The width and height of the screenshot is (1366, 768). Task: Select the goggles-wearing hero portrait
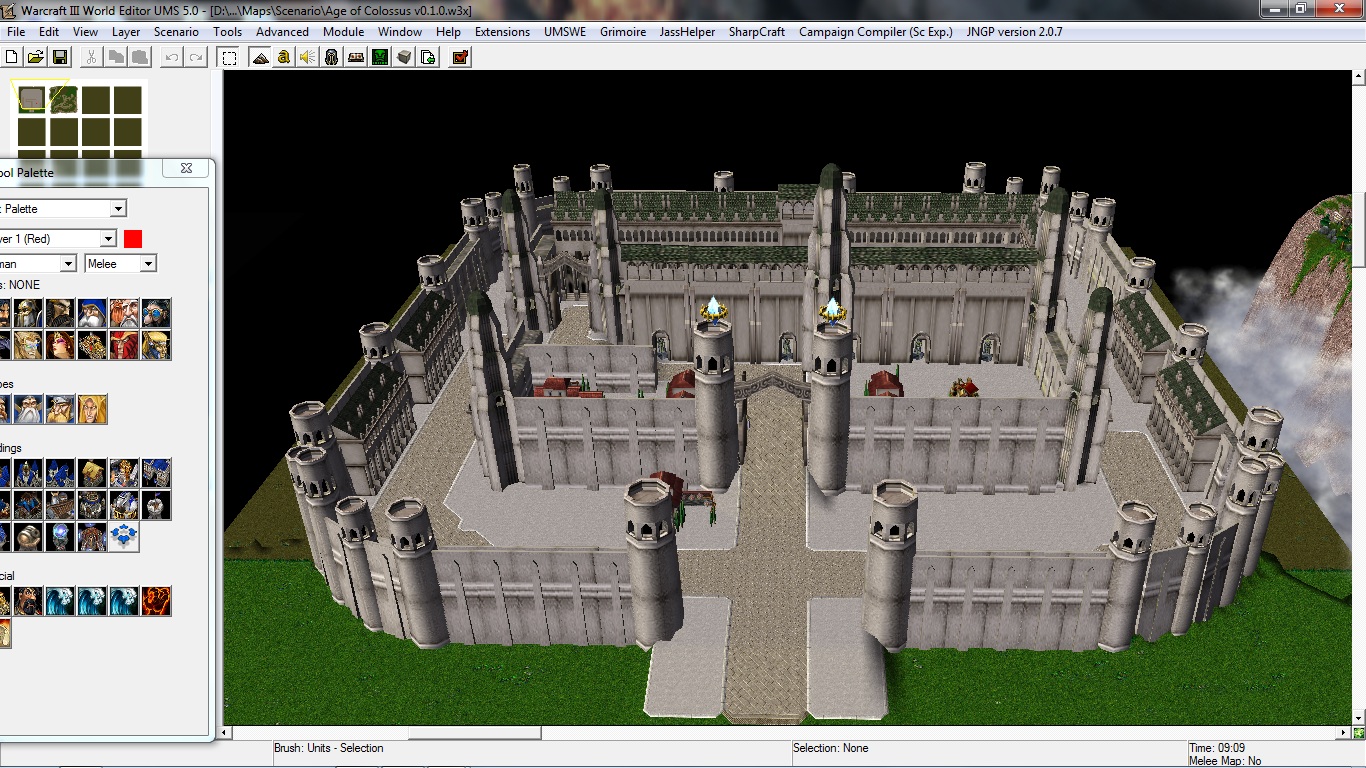coord(156,313)
